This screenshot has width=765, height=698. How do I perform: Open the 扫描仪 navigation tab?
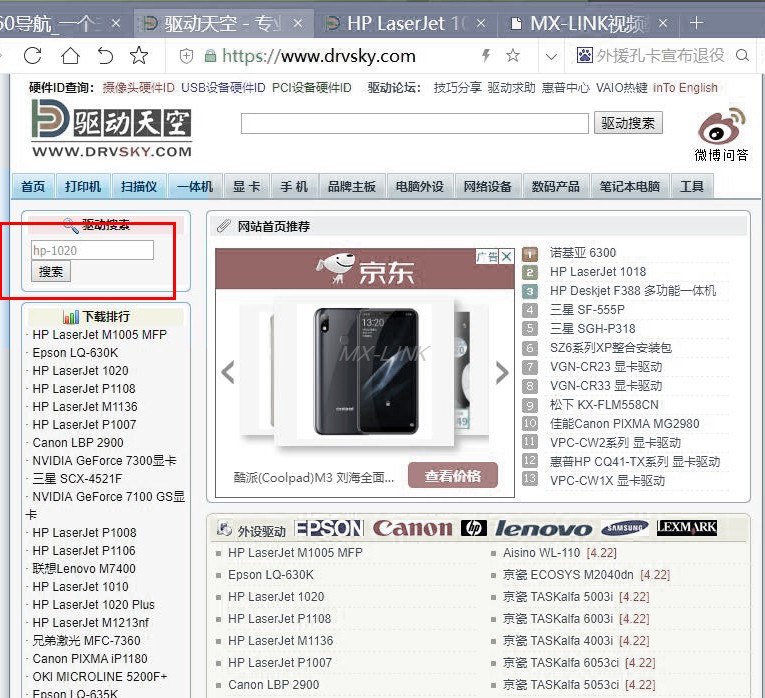[139, 186]
